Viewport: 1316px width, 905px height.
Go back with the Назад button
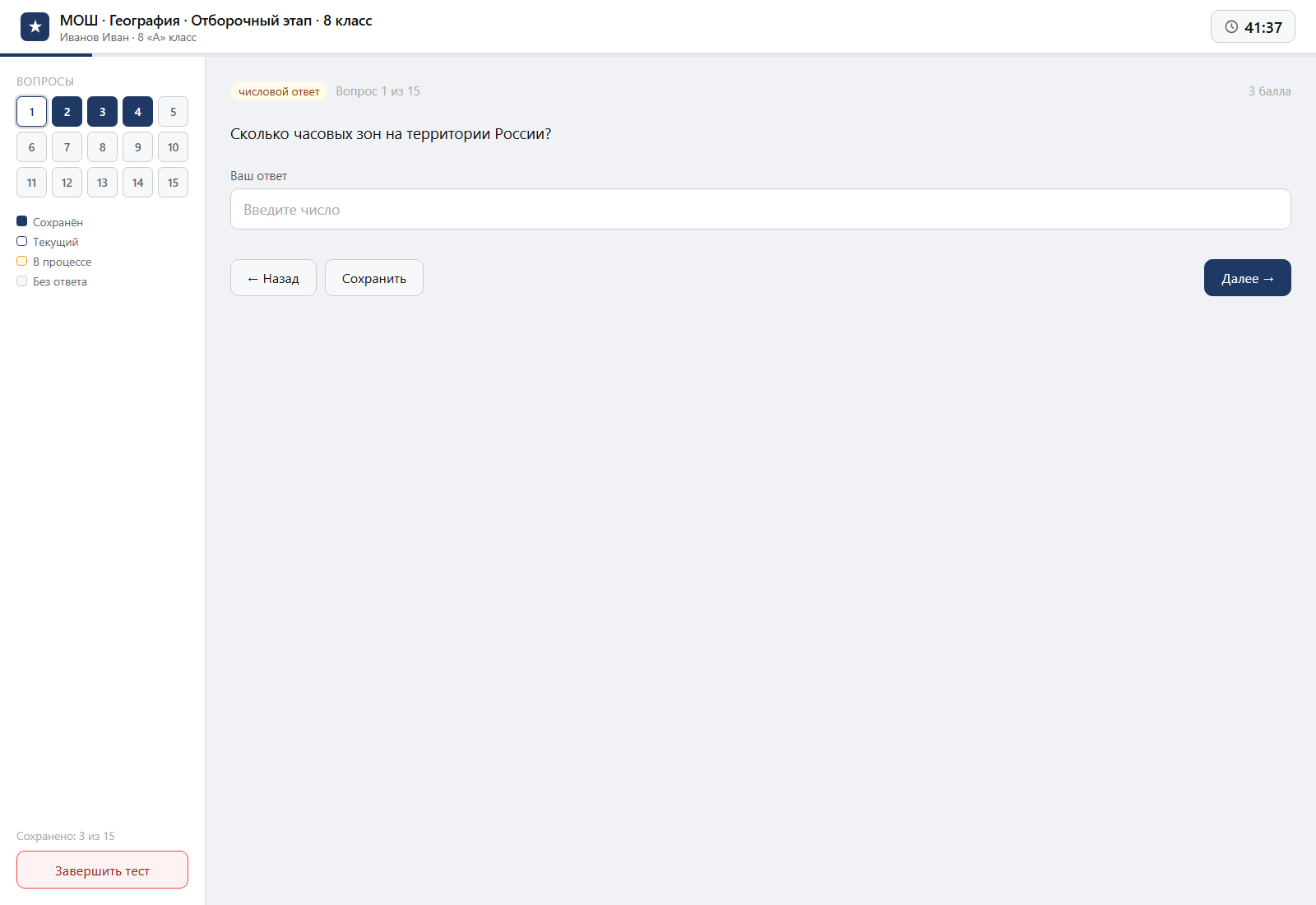click(273, 278)
